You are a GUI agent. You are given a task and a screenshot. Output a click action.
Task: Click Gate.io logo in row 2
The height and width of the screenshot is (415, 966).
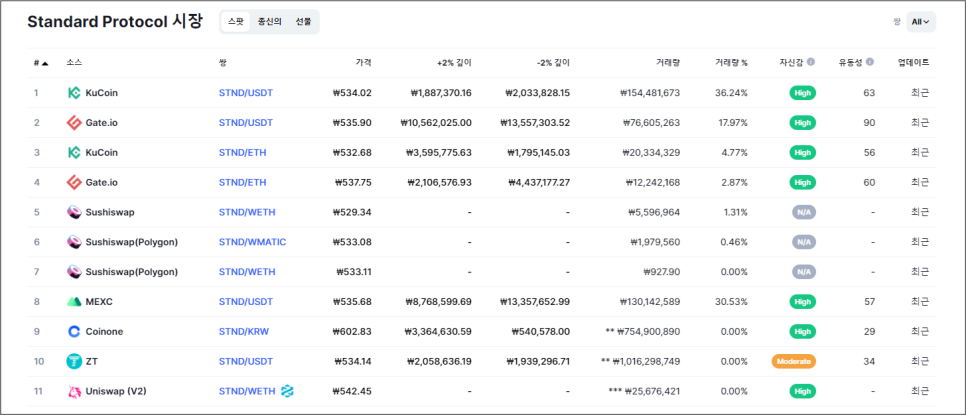tap(74, 123)
